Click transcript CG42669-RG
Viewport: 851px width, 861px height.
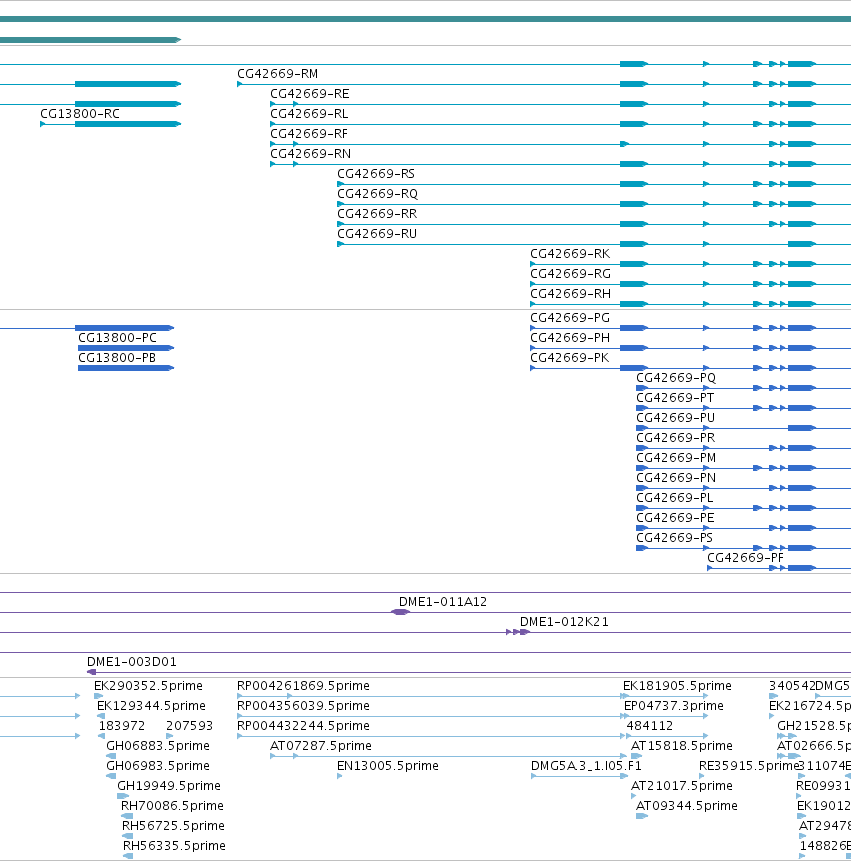(x=570, y=273)
